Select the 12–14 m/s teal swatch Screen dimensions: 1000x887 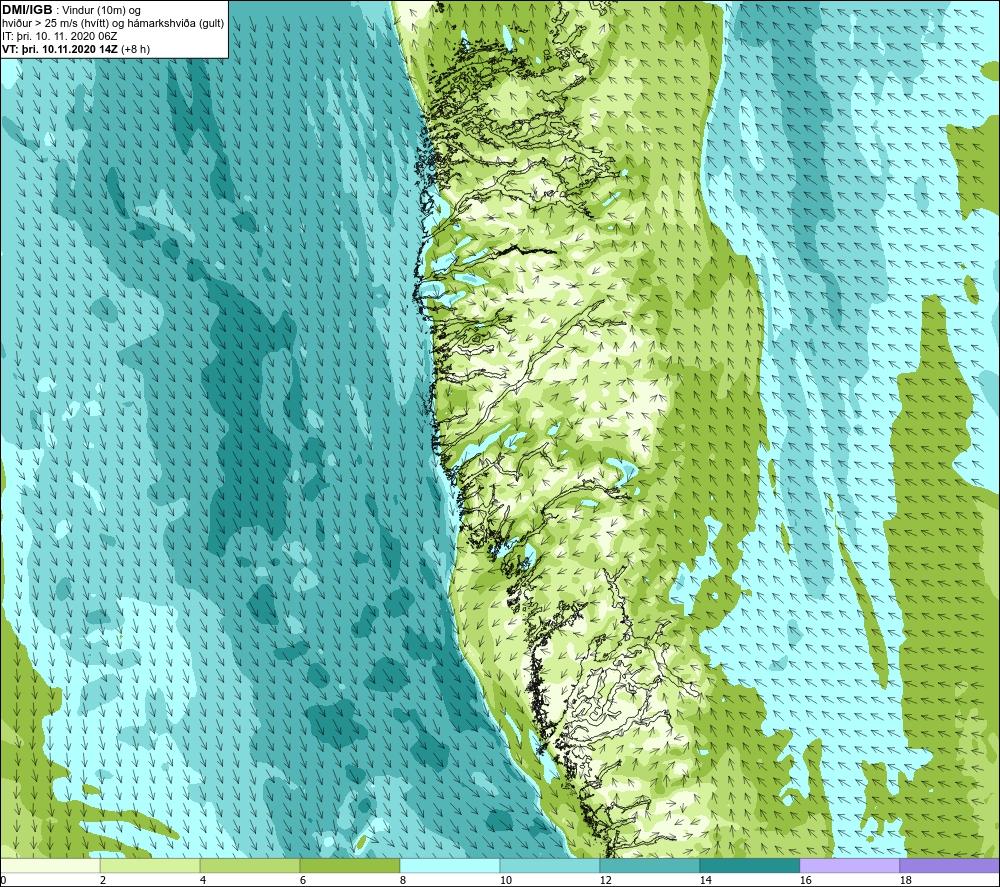tap(649, 865)
